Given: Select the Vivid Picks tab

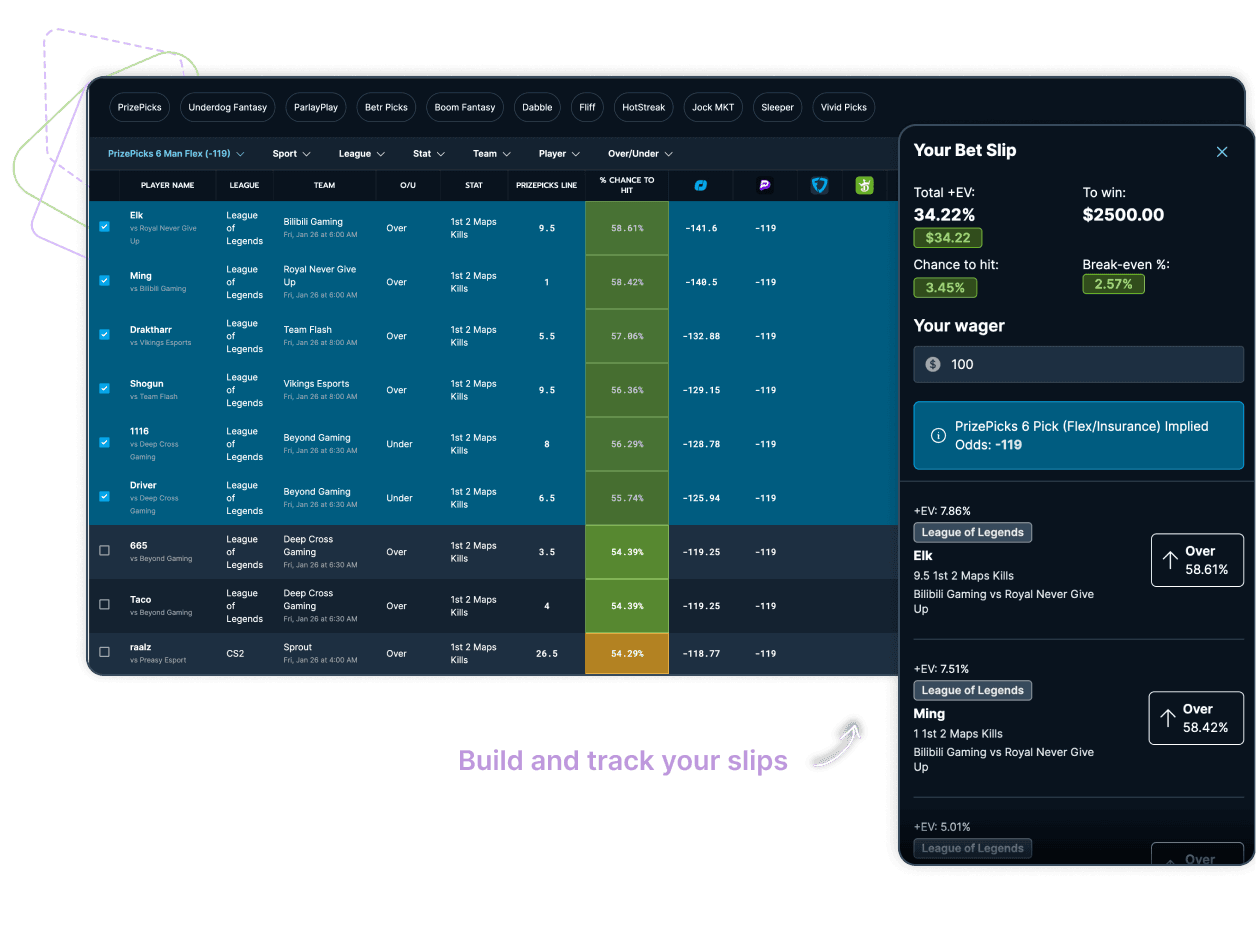Looking at the screenshot, I should pos(843,108).
